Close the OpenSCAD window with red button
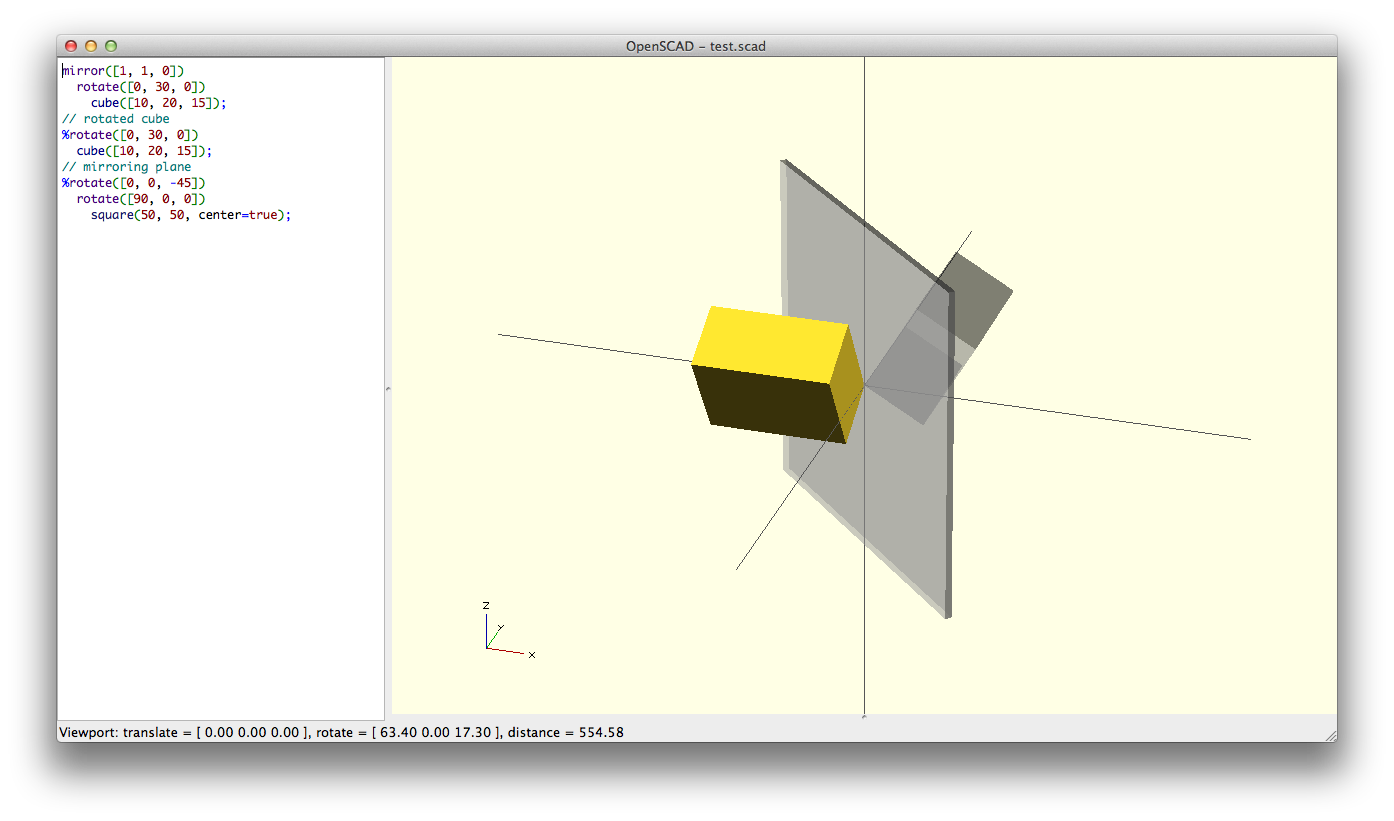 (71, 46)
